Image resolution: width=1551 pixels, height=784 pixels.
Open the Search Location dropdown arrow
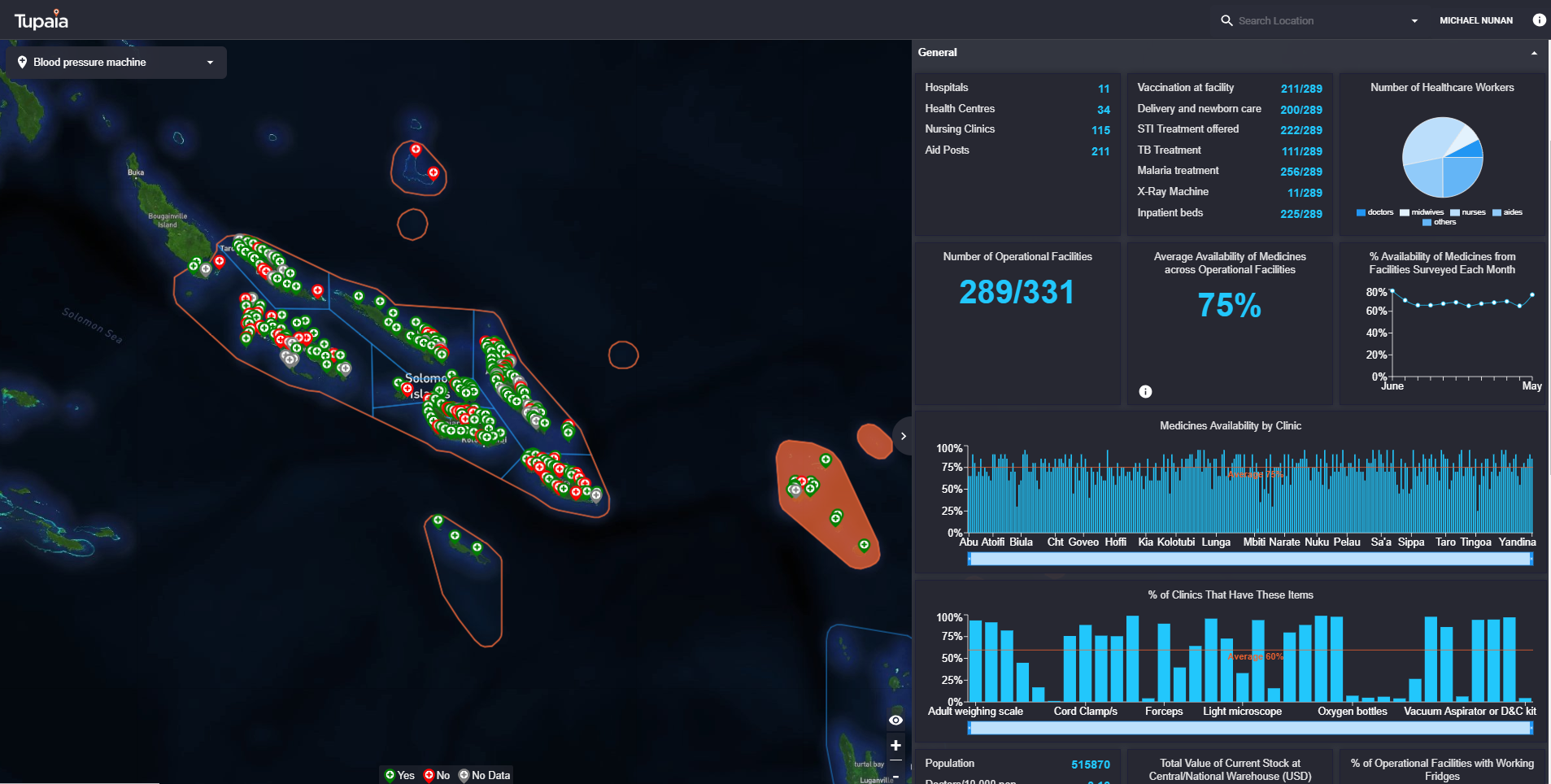point(1414,21)
